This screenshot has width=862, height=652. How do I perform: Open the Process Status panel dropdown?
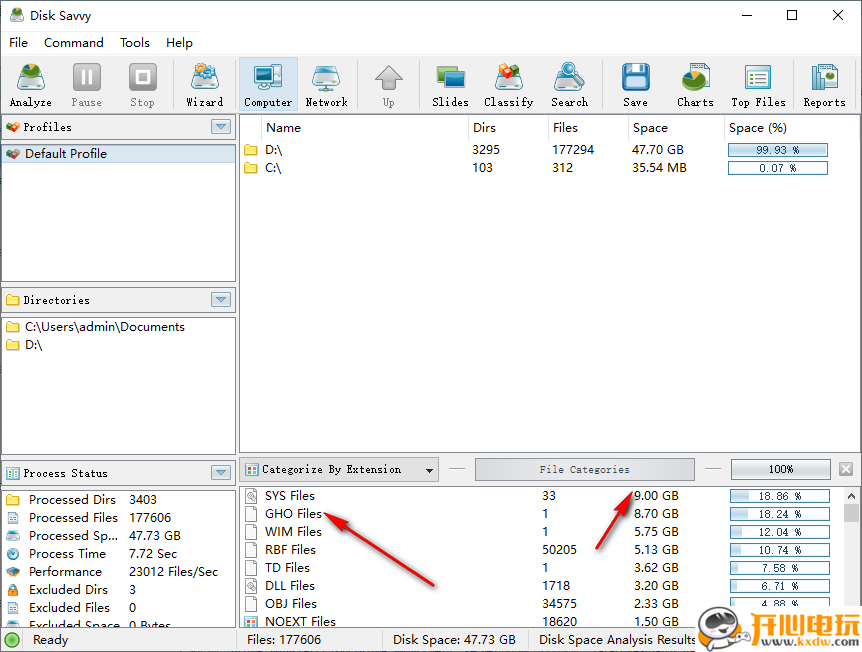click(221, 473)
